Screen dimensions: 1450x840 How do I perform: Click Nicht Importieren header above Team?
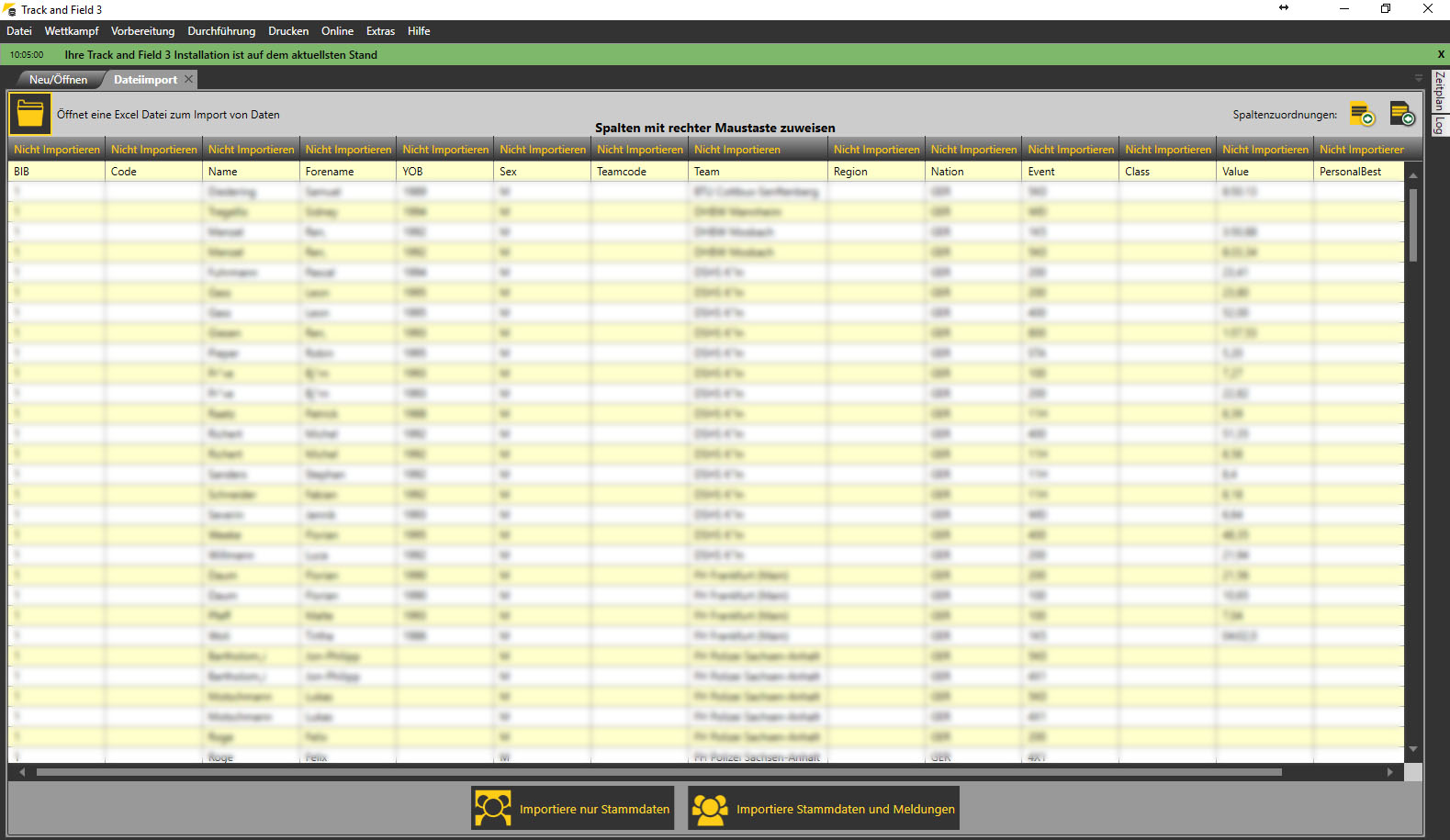tap(759, 149)
